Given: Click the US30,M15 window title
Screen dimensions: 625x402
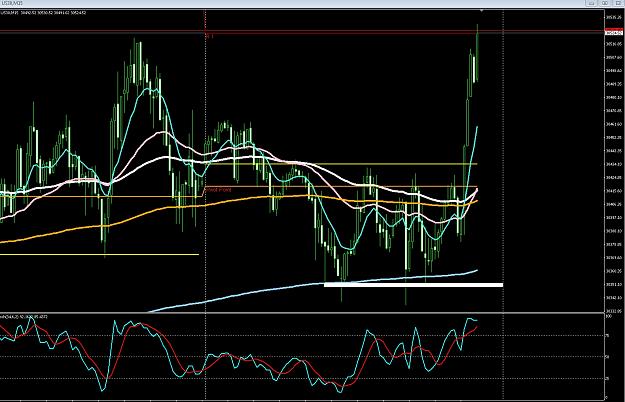Looking at the screenshot, I should click(12, 3).
